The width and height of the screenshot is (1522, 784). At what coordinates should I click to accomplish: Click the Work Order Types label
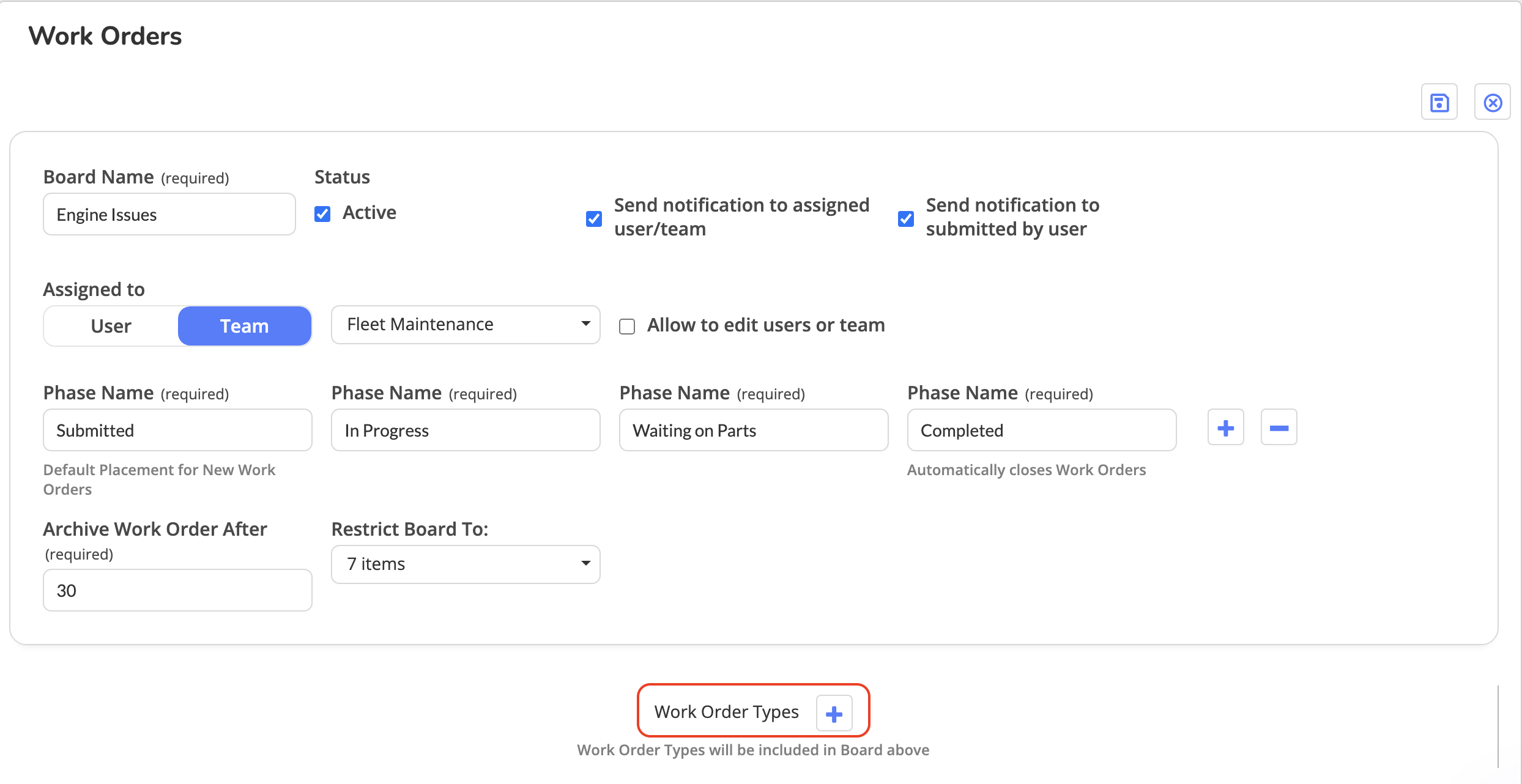pos(726,712)
